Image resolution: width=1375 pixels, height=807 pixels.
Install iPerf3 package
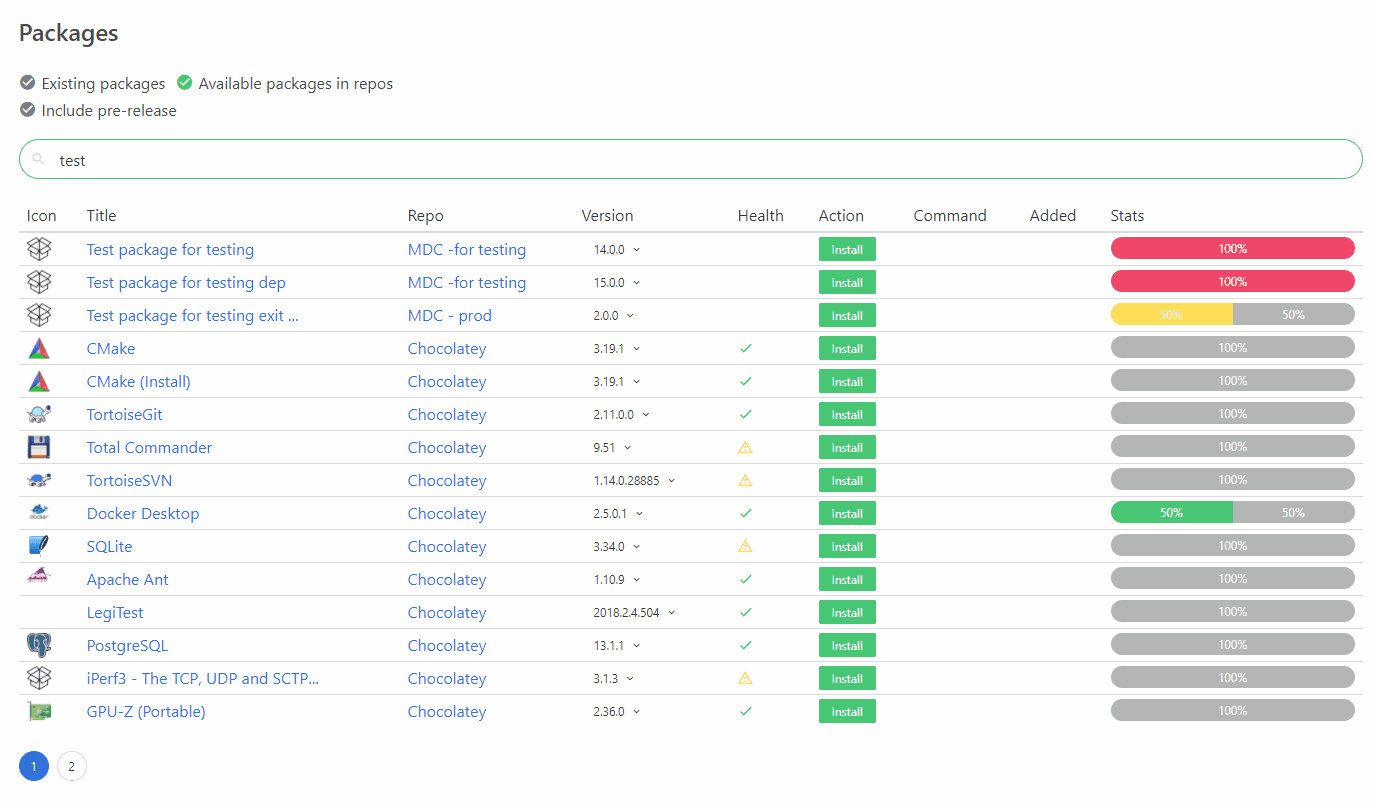point(847,678)
